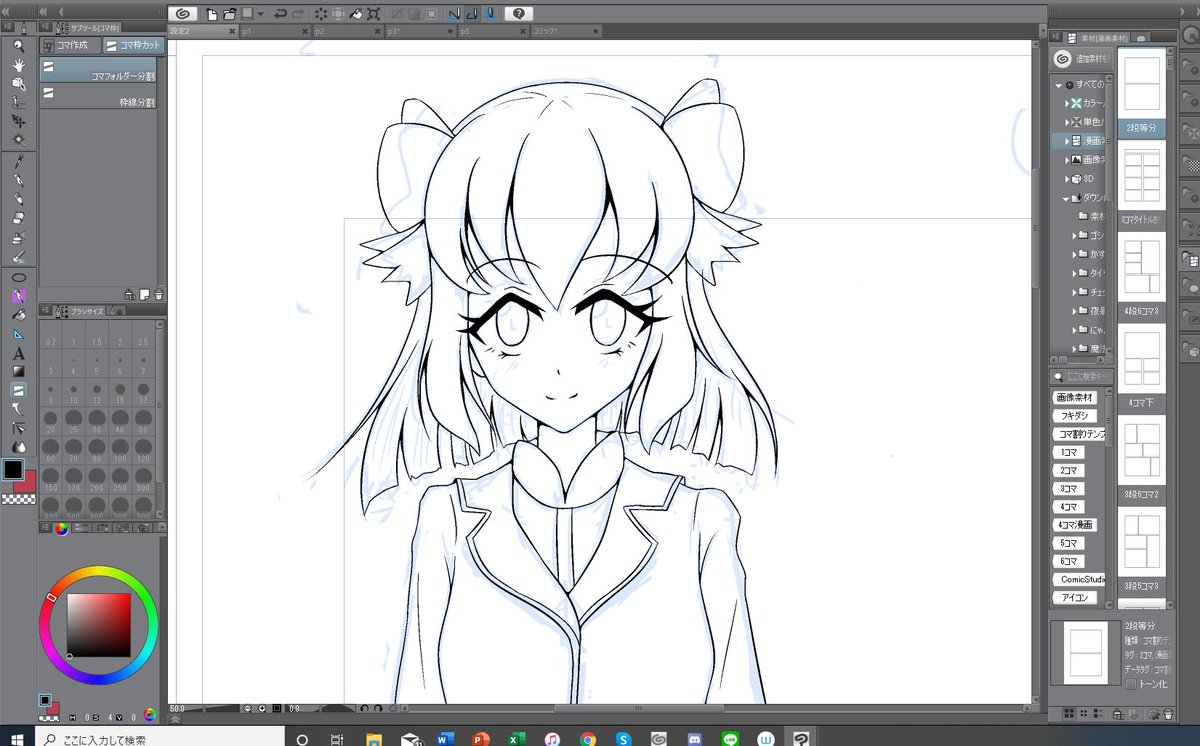Image resolution: width=1200 pixels, height=746 pixels.
Task: Switch to the p1 document tab
Action: (x=275, y=32)
